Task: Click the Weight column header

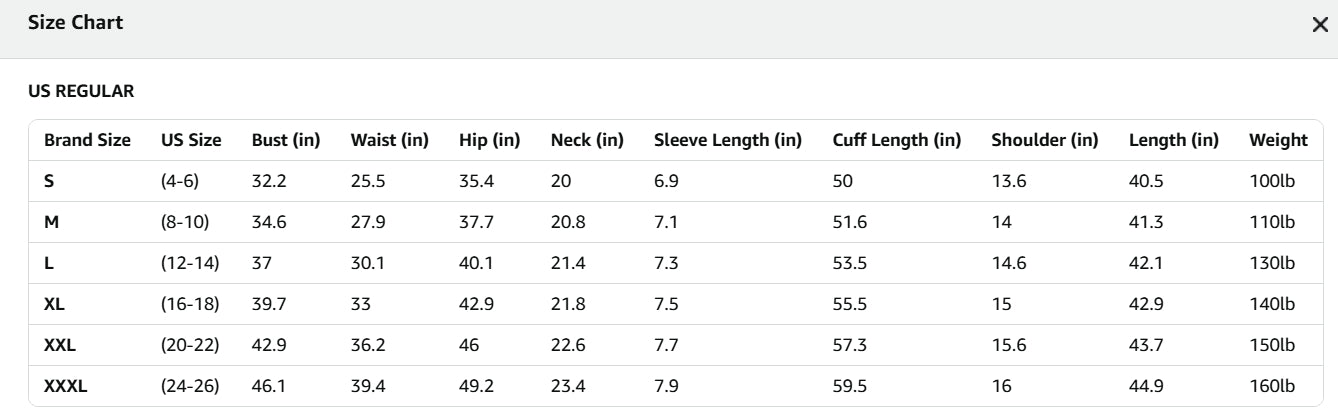Action: coord(1278,140)
